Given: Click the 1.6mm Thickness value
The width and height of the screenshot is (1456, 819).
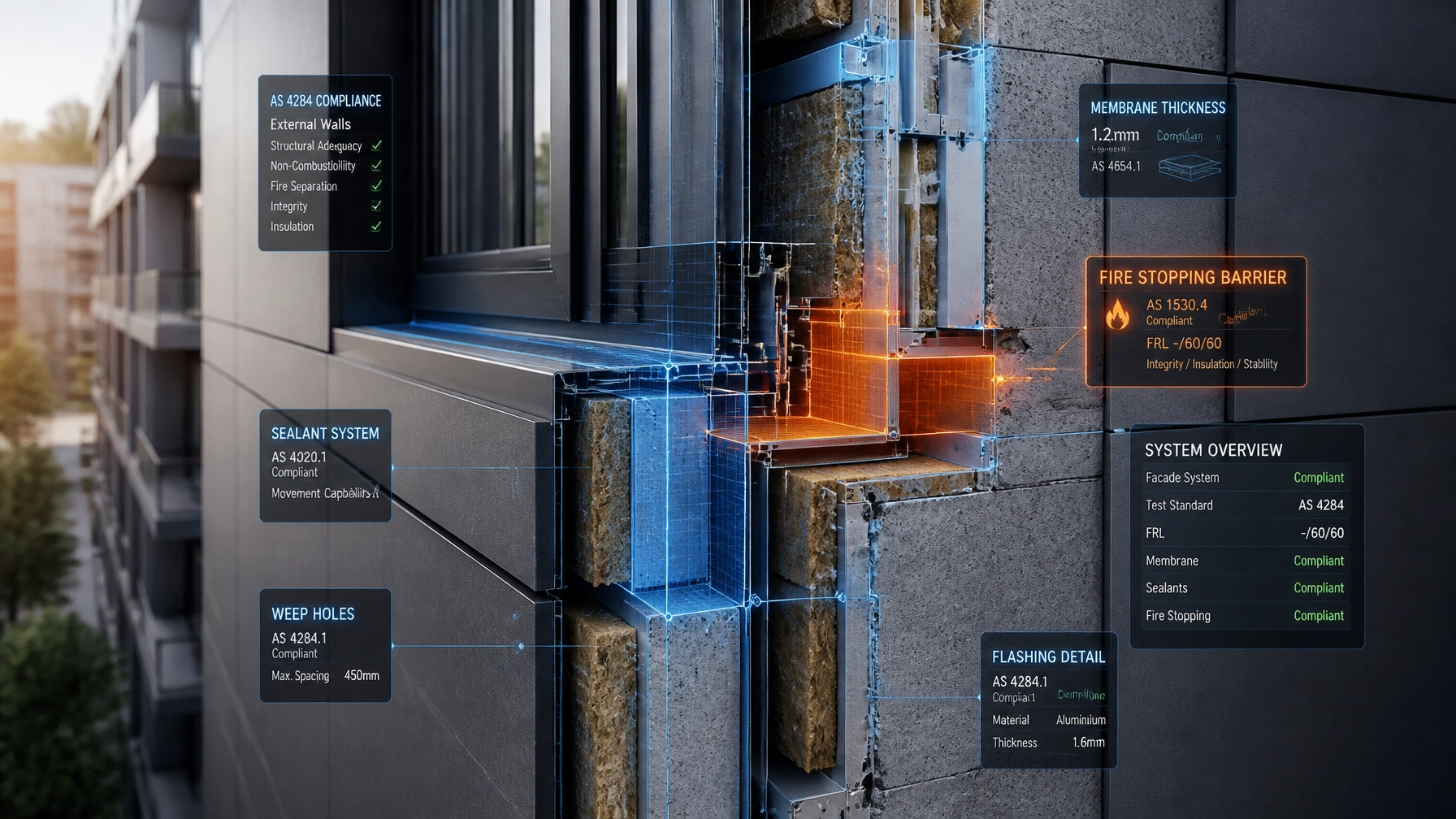Looking at the screenshot, I should click(x=1089, y=743).
